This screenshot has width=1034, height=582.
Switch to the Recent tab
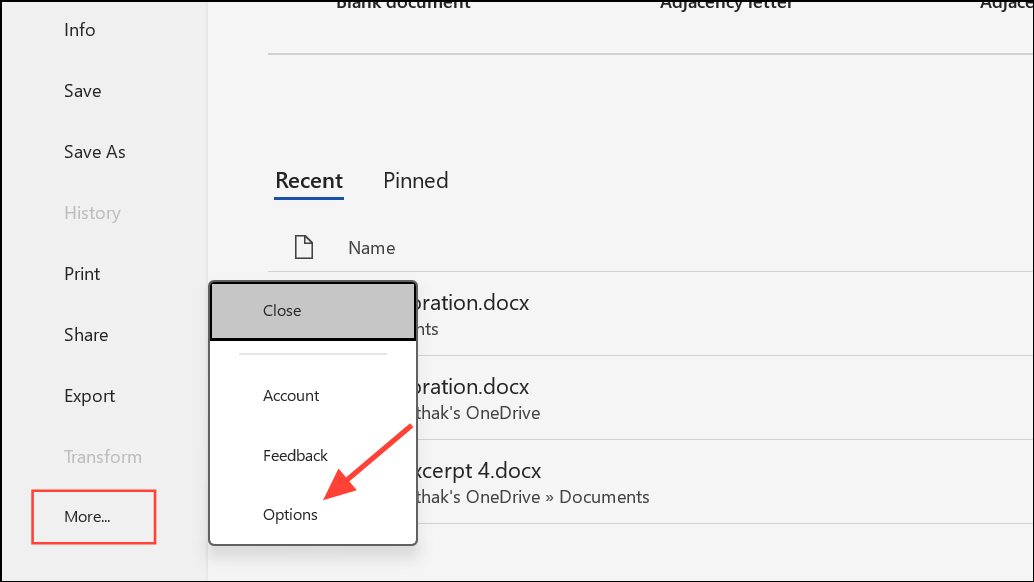[309, 181]
